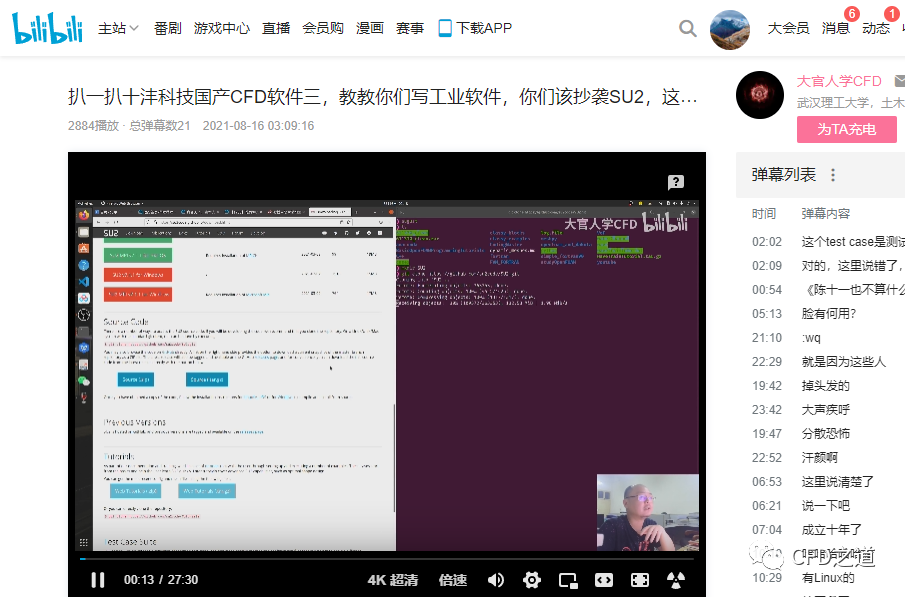Click the 02:09 danmaku row
The image size is (905, 597).
(x=828, y=266)
